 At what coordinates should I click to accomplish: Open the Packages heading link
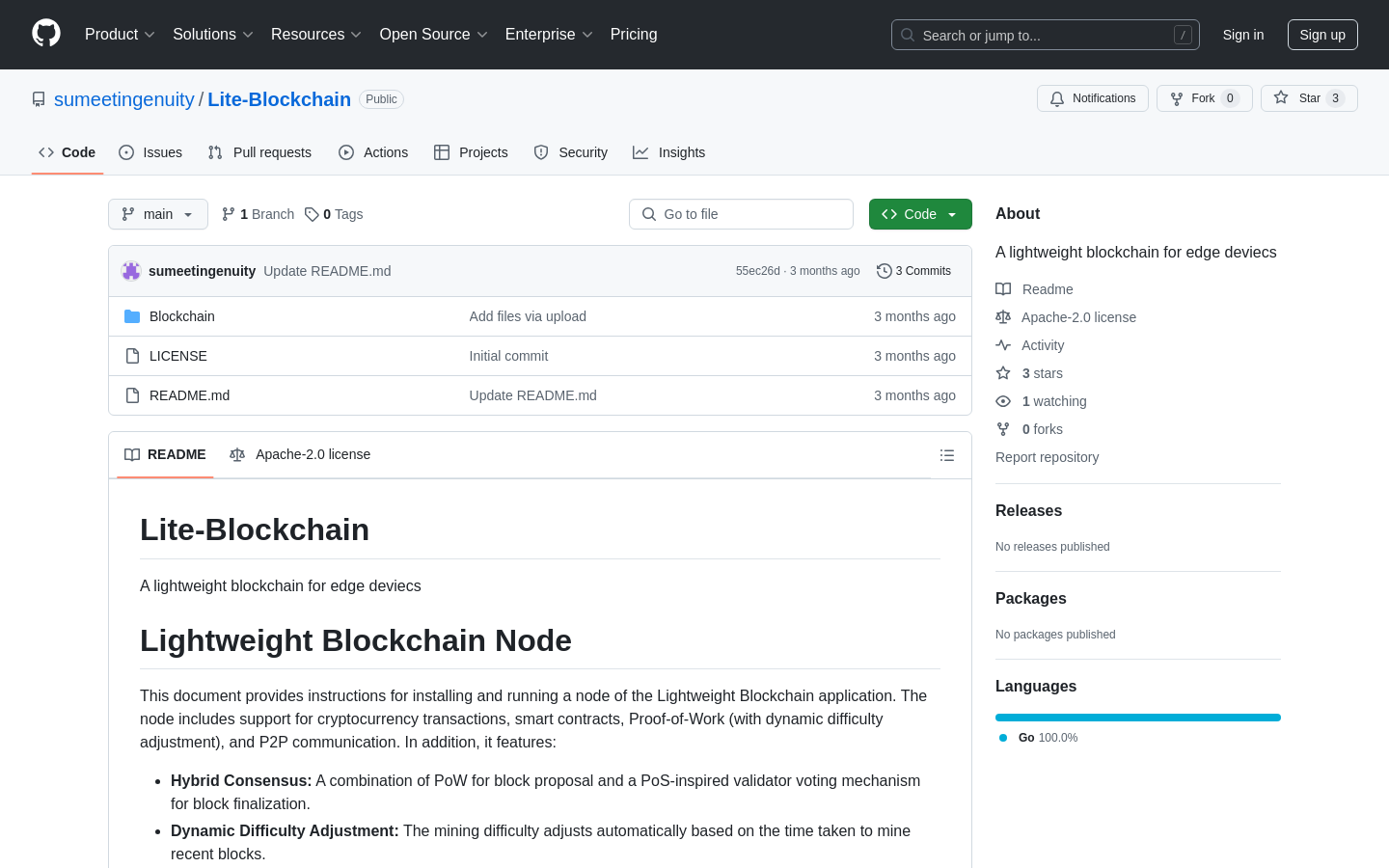pos(1030,599)
